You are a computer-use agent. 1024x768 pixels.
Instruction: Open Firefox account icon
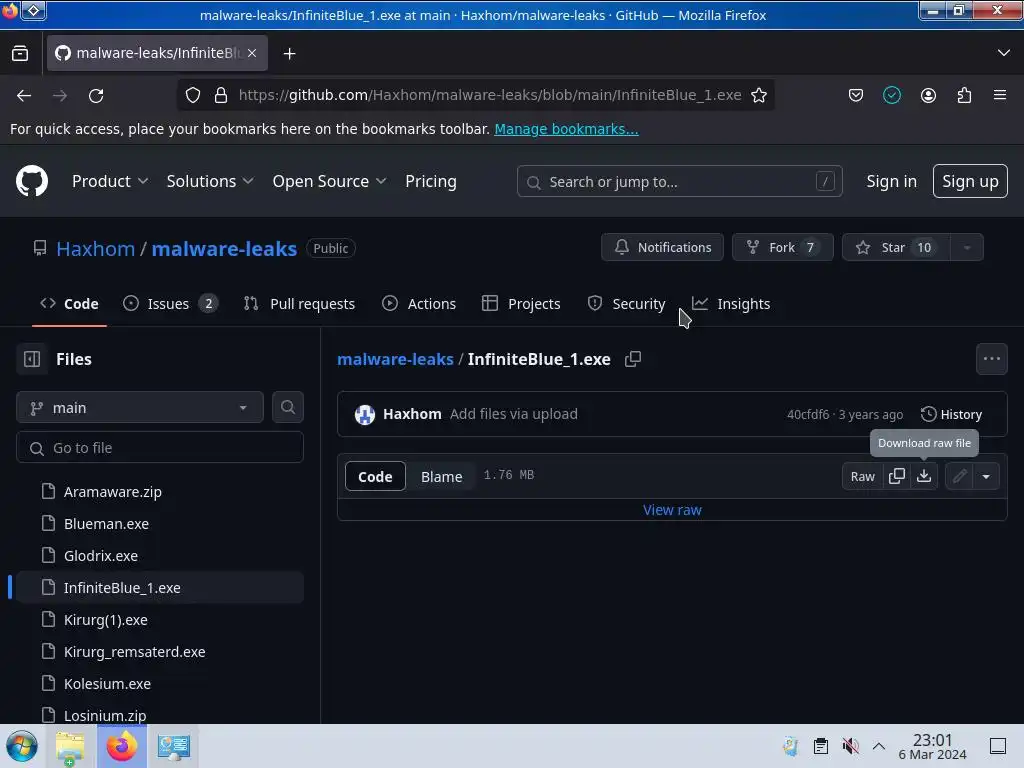tap(928, 95)
